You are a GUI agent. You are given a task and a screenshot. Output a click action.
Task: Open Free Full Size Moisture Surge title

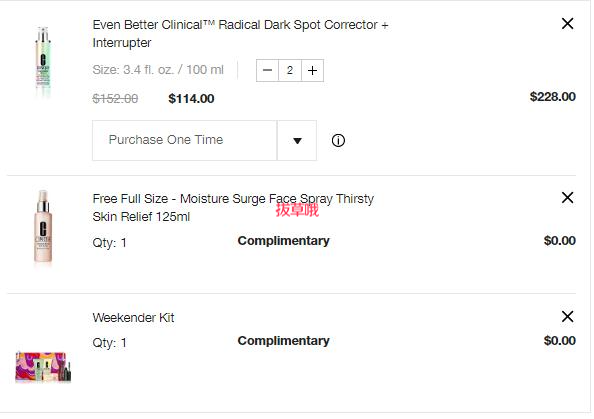[233, 208]
